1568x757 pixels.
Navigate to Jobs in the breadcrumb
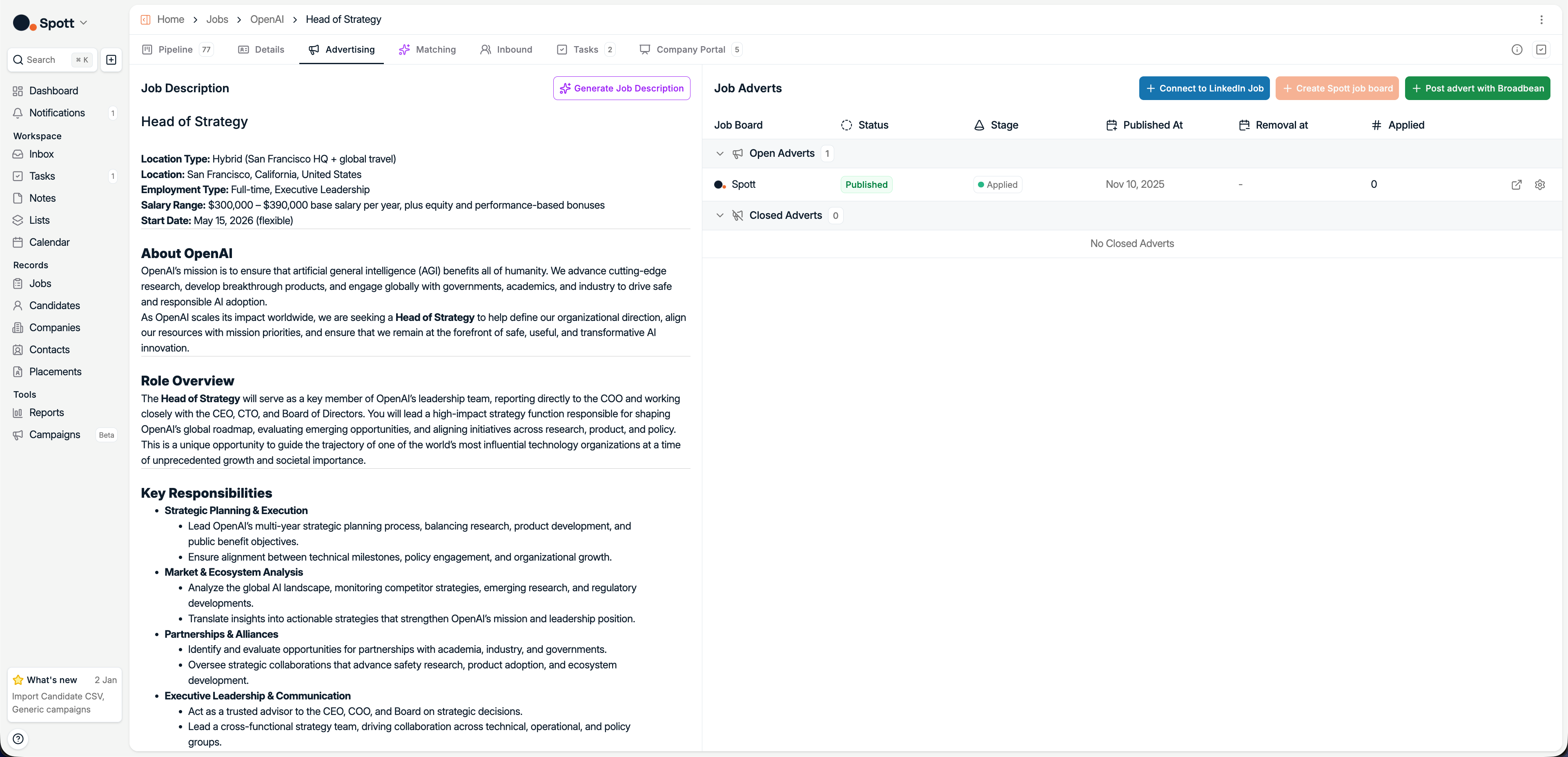pyautogui.click(x=217, y=20)
